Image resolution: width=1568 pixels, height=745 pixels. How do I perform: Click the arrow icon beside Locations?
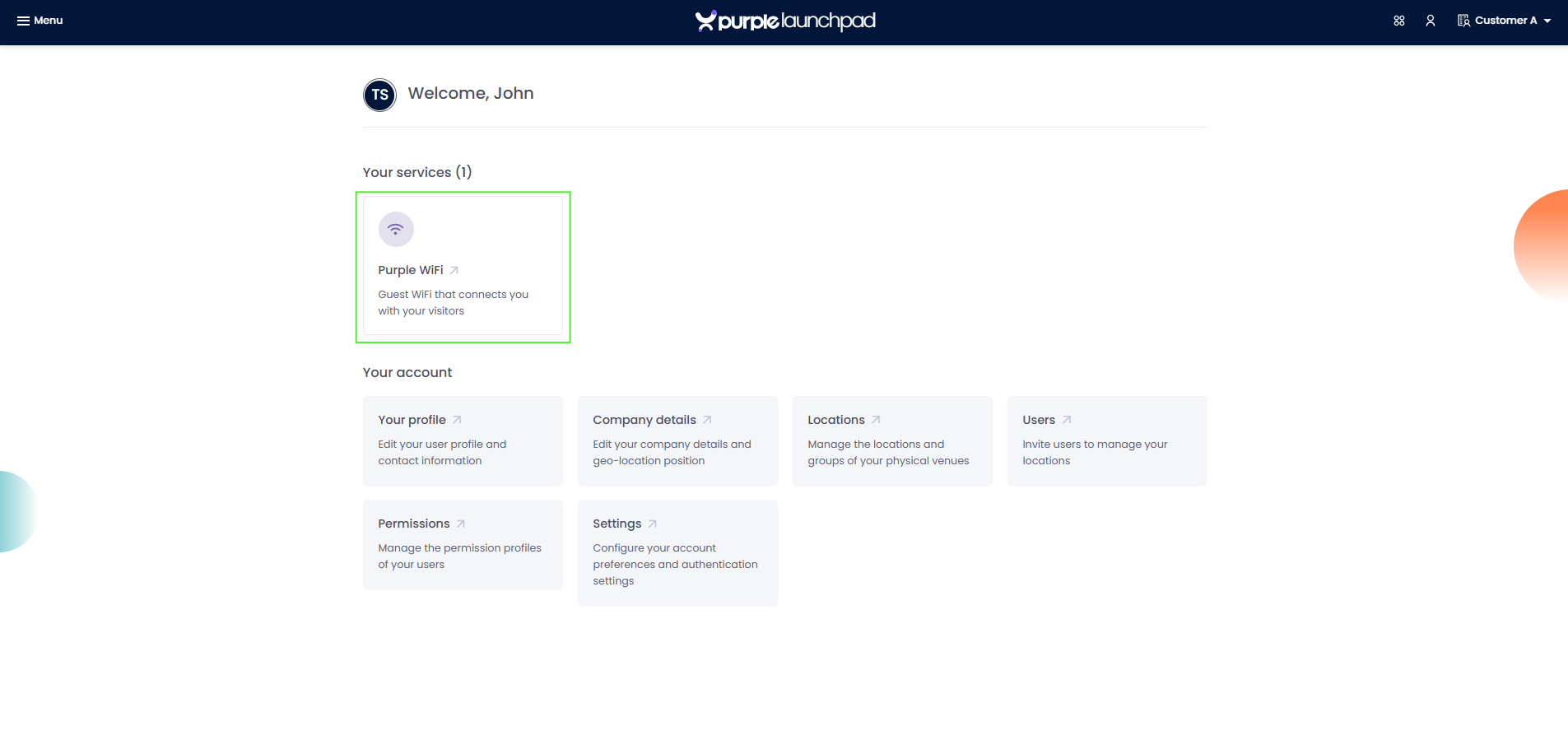point(876,420)
